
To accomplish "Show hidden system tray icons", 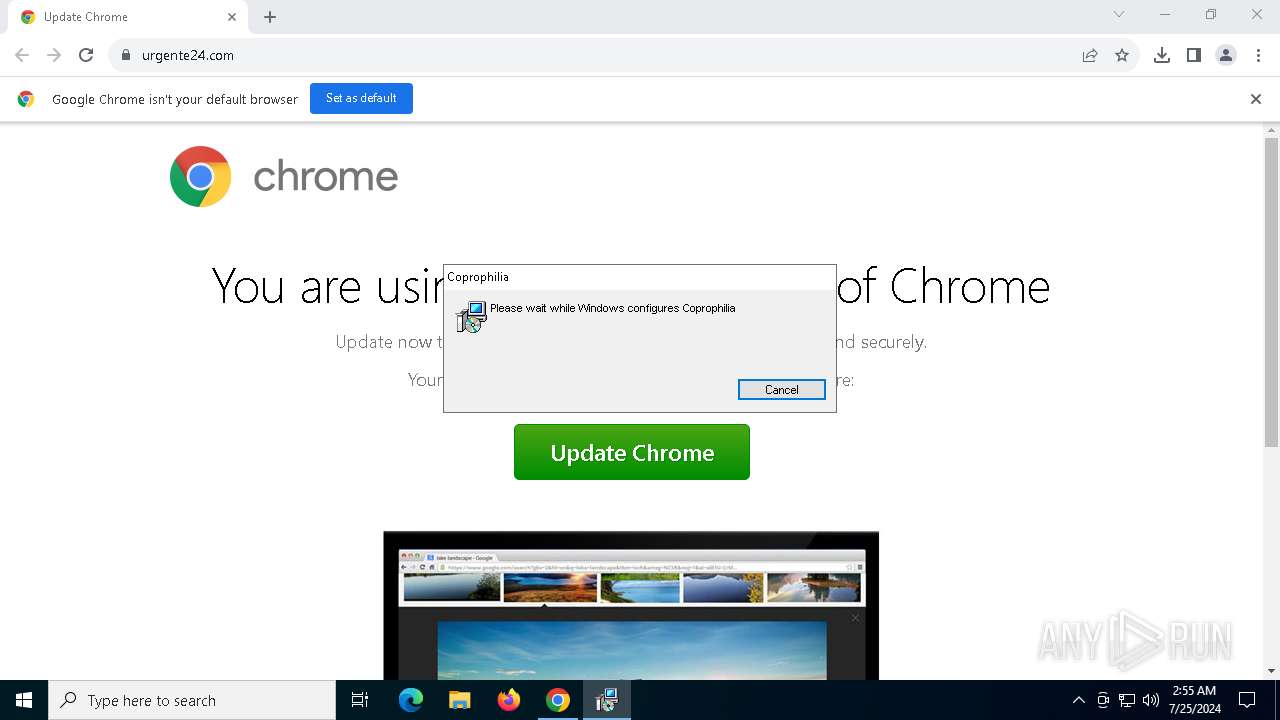I will coord(1078,700).
